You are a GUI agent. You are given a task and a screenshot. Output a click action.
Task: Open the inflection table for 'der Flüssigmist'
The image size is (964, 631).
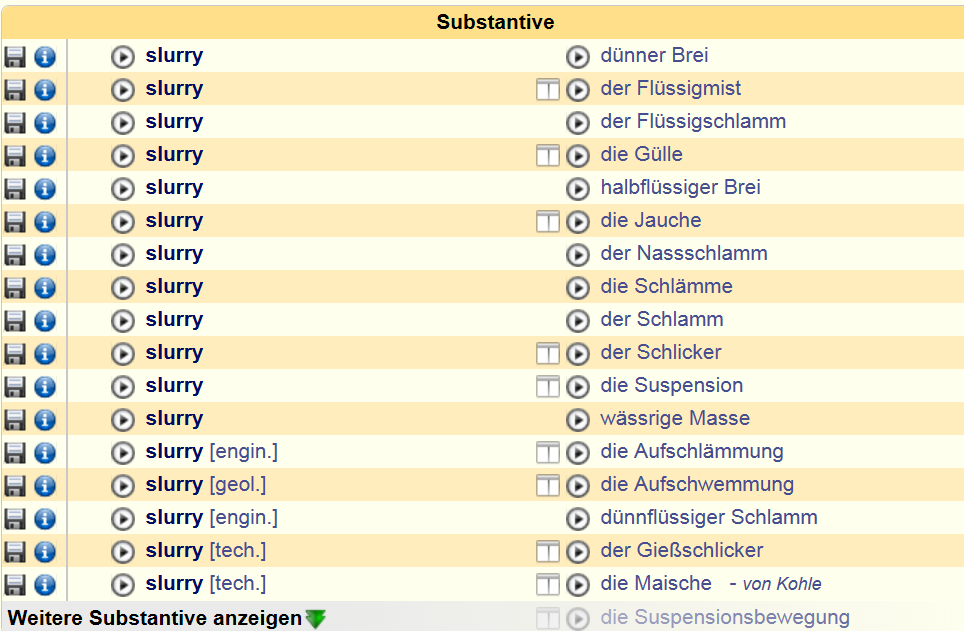click(547, 90)
